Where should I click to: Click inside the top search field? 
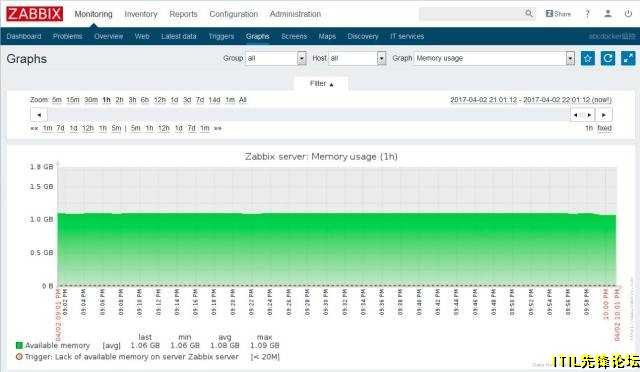coord(471,13)
